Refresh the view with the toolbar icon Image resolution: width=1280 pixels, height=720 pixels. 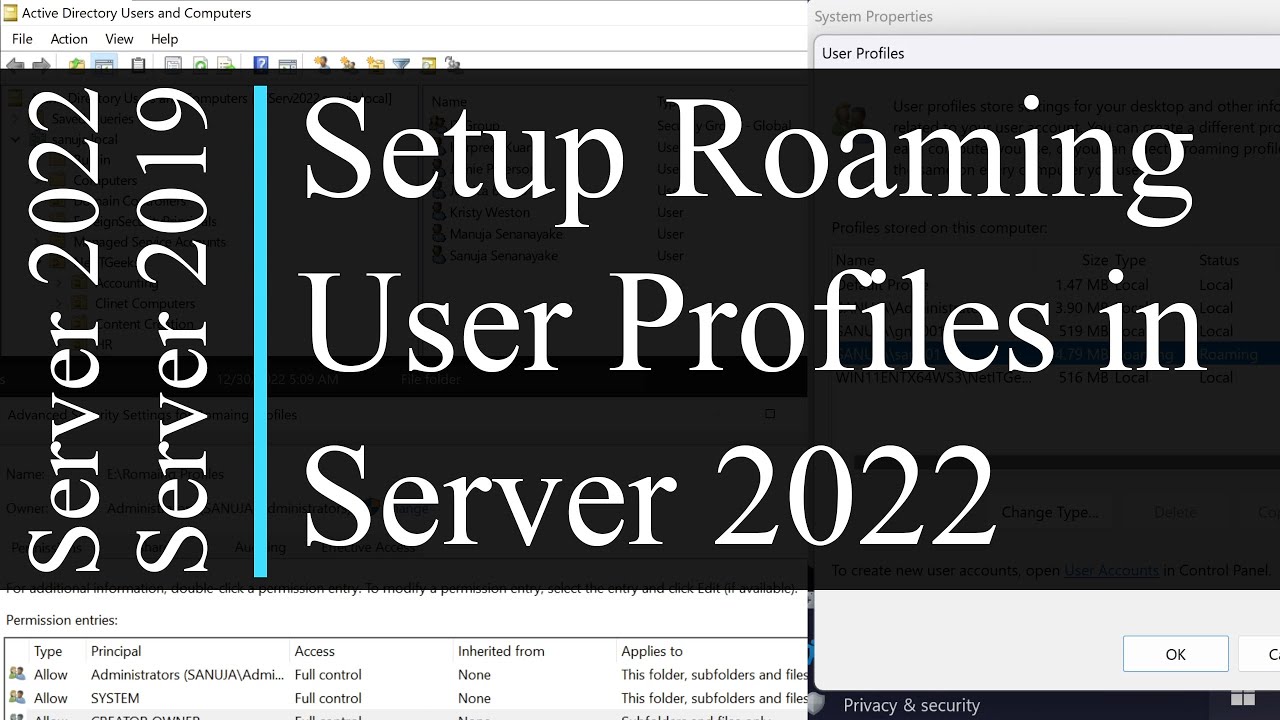coord(200,65)
